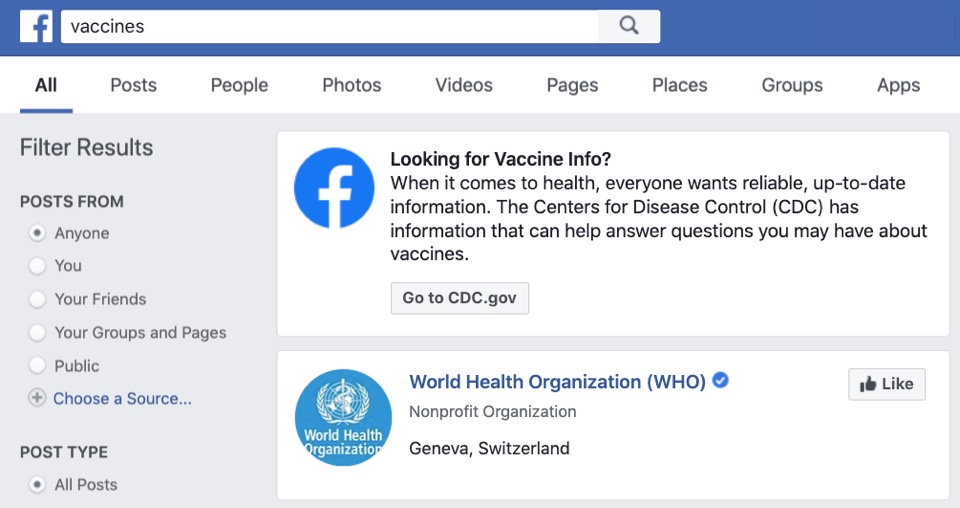This screenshot has width=960, height=508.
Task: Expand Choose a Source options
Action: (122, 398)
